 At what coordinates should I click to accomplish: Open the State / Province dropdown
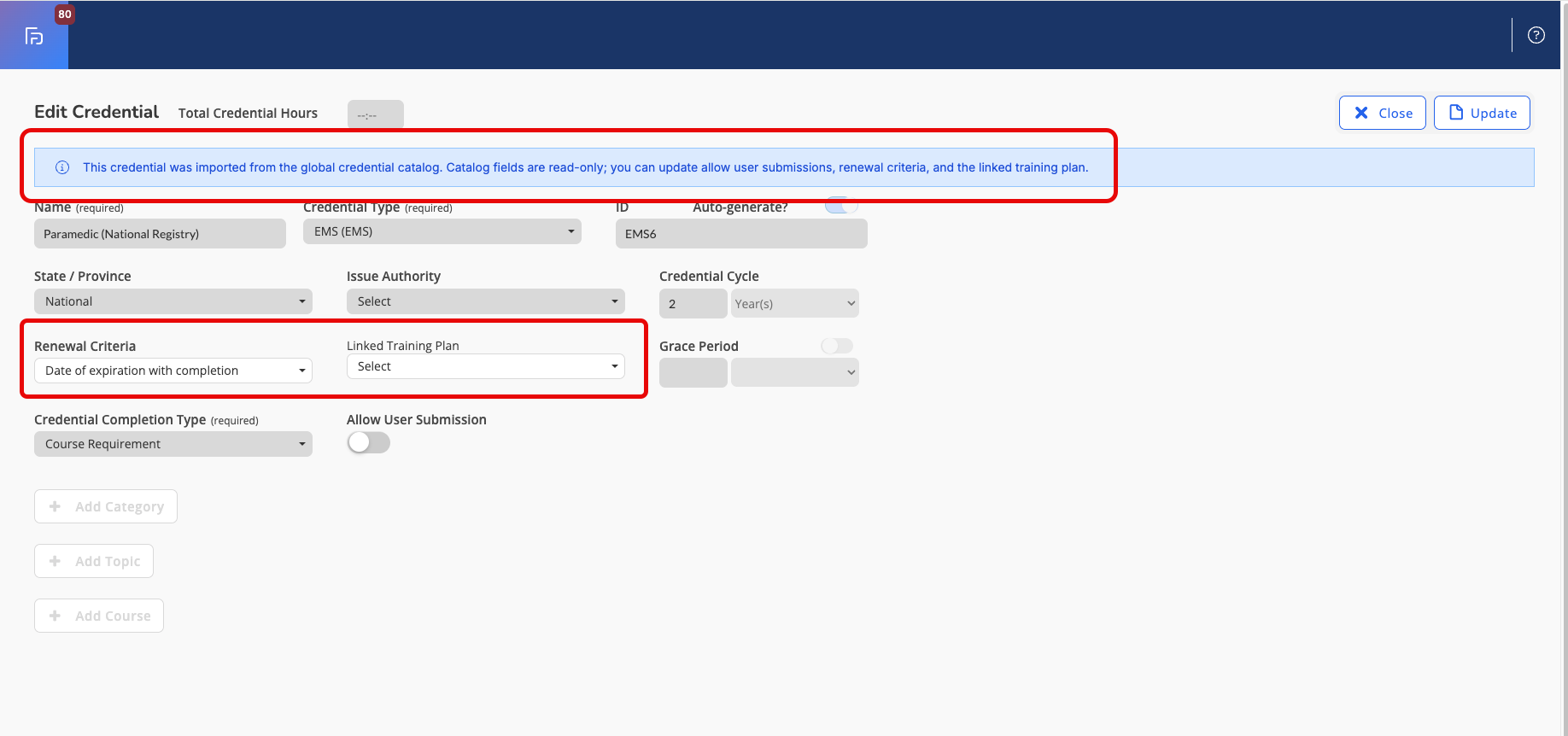click(173, 301)
